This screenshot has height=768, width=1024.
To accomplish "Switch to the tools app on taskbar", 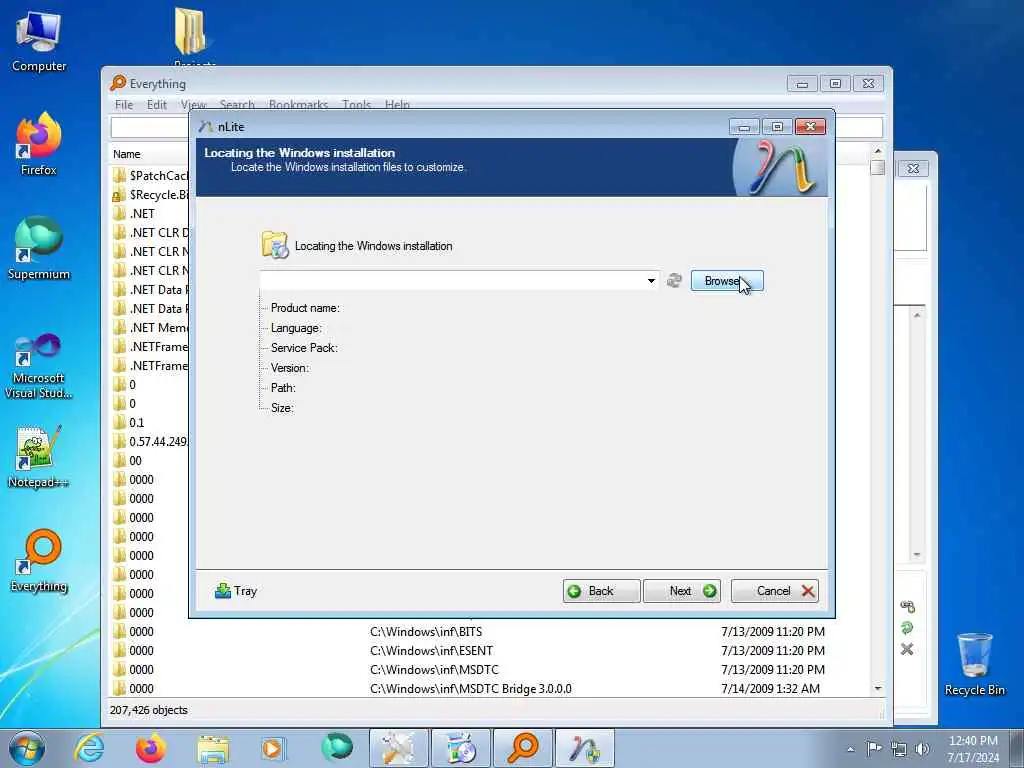I will click(x=398, y=748).
